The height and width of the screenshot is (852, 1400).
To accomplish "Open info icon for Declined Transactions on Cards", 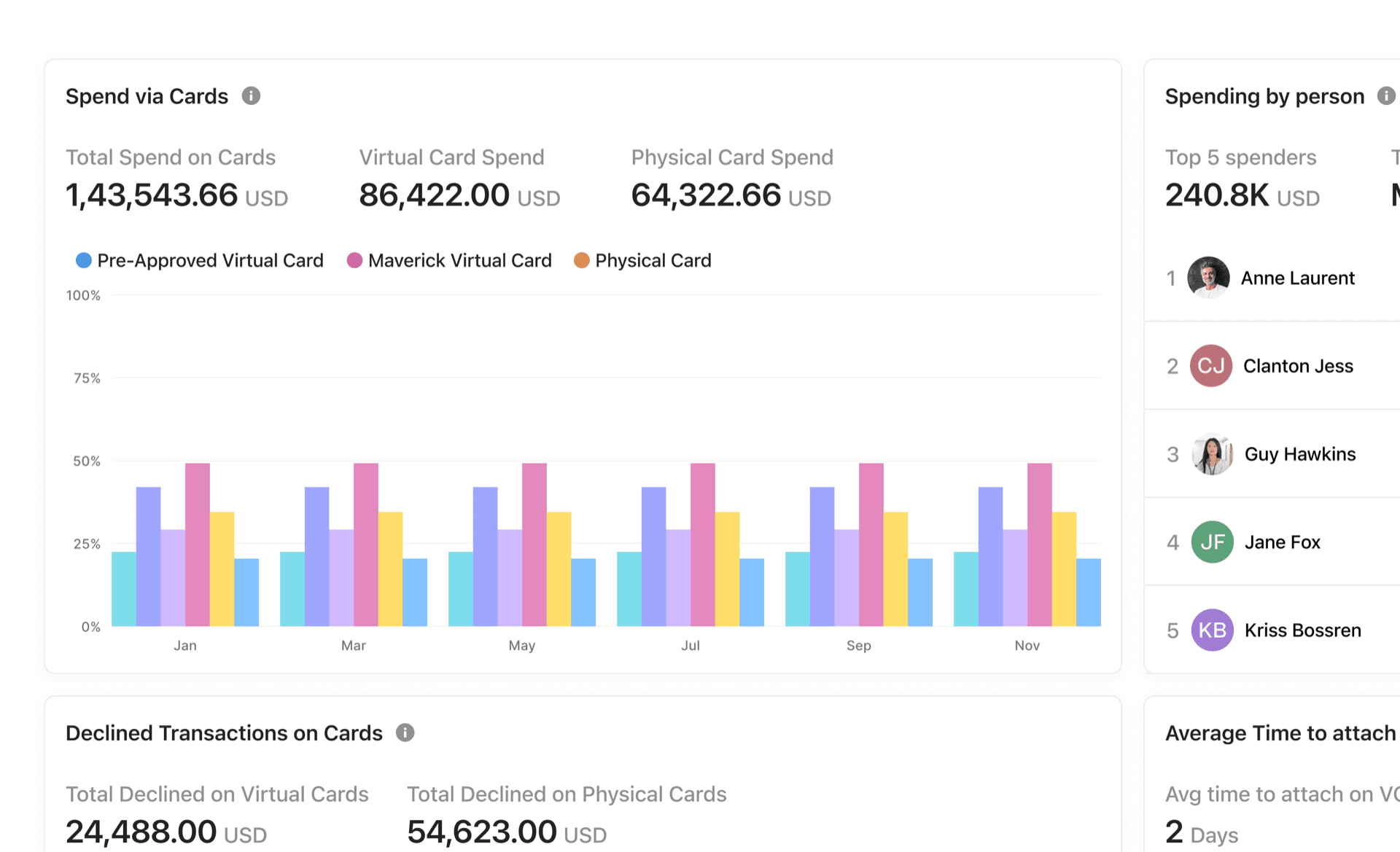I will tap(405, 732).
